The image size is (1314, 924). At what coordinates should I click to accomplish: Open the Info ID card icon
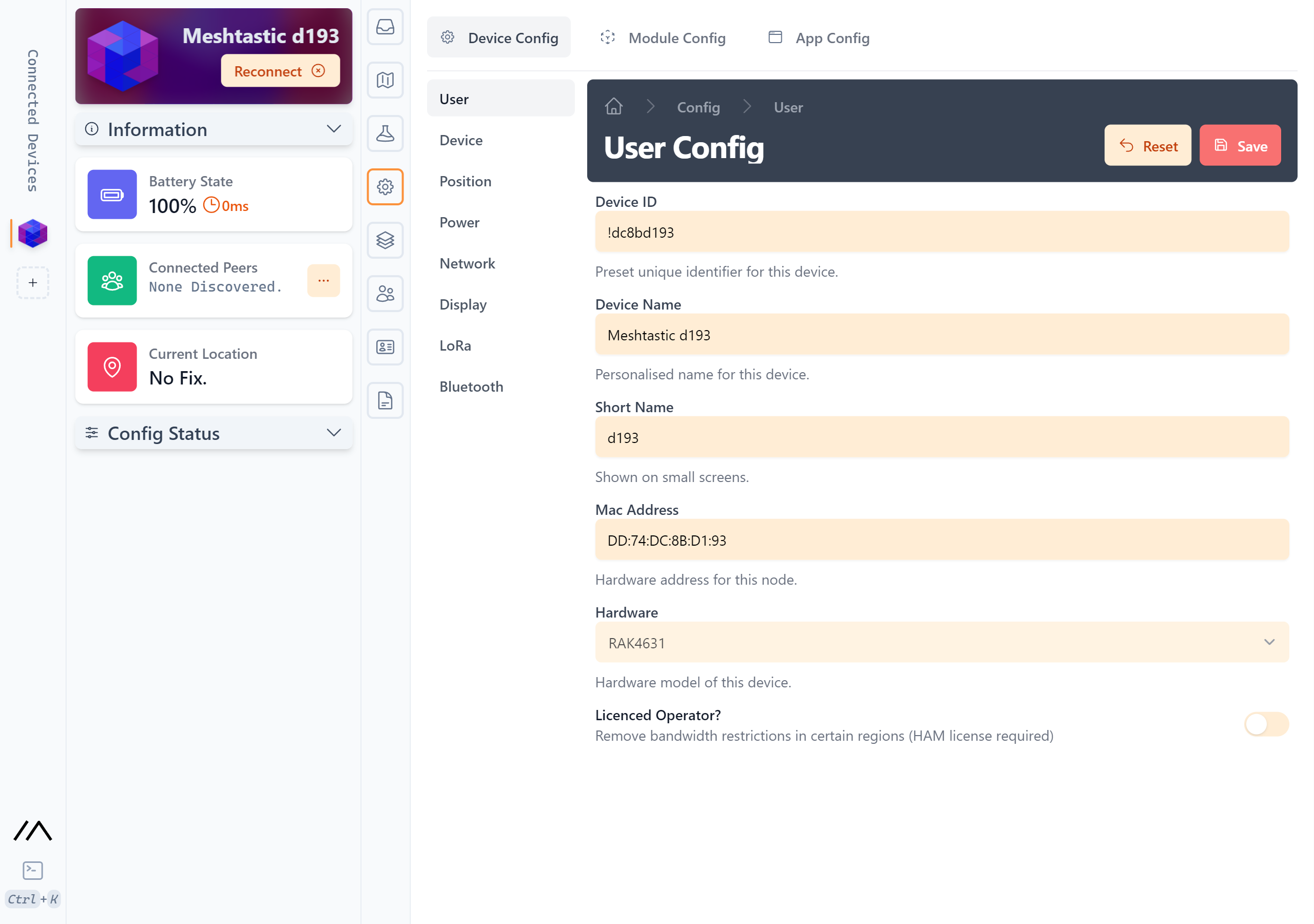click(x=385, y=347)
